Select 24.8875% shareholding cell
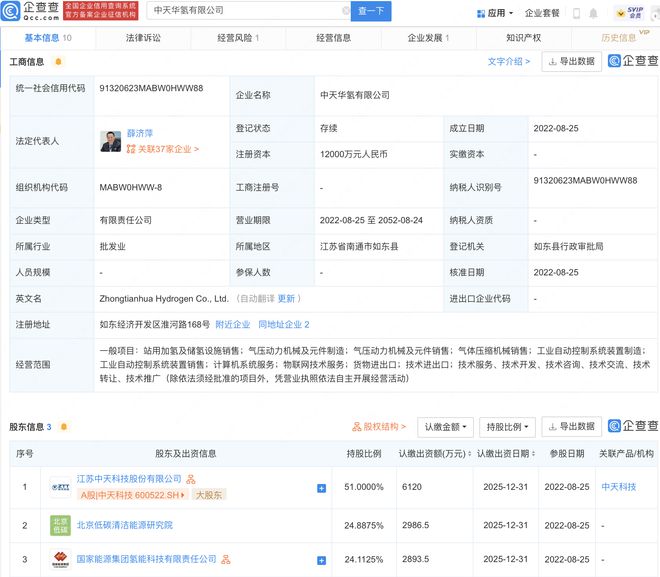This screenshot has height=577, width=660. point(364,526)
